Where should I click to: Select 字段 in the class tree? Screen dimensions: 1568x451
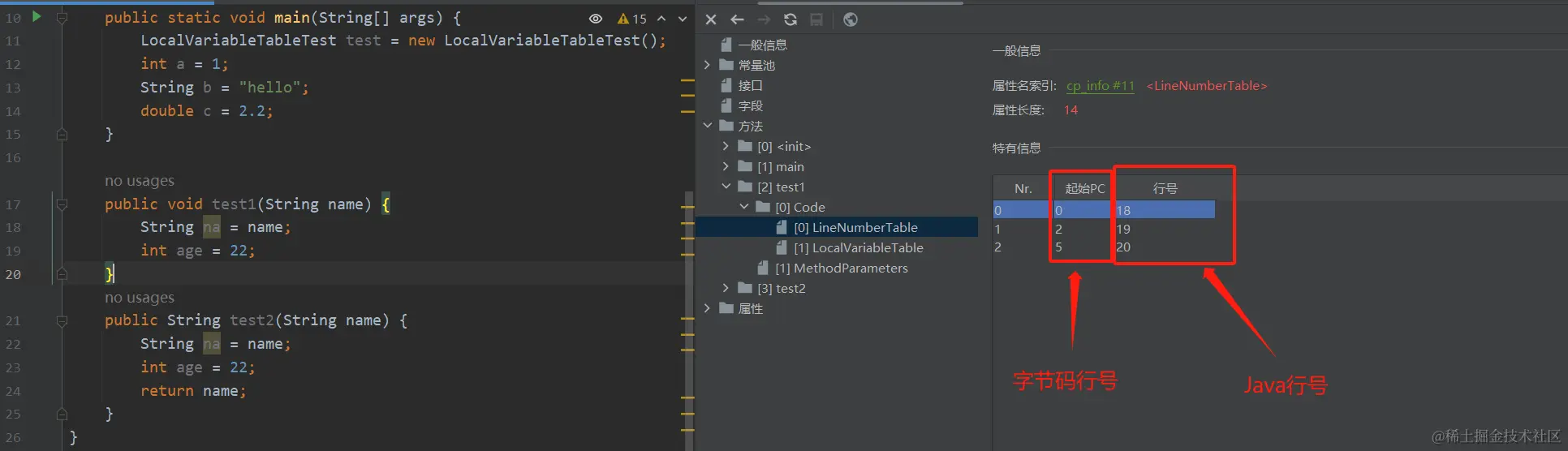[750, 105]
